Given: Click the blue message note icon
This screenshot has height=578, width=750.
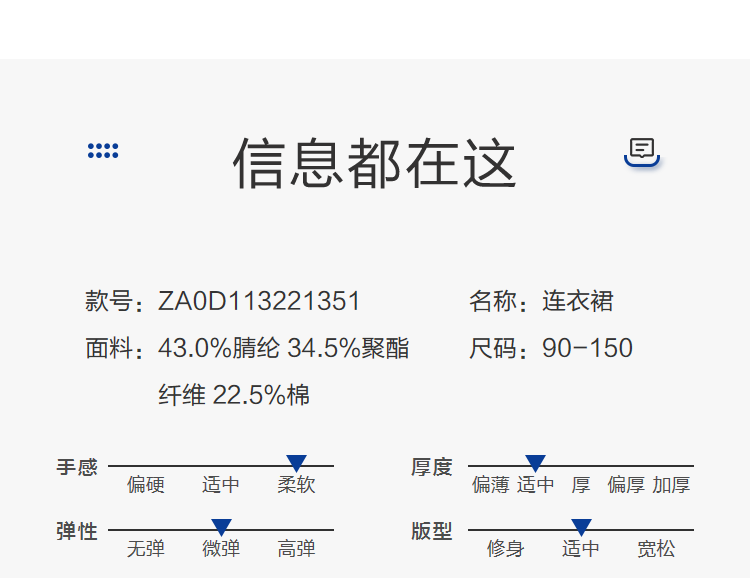Looking at the screenshot, I should click(642, 153).
